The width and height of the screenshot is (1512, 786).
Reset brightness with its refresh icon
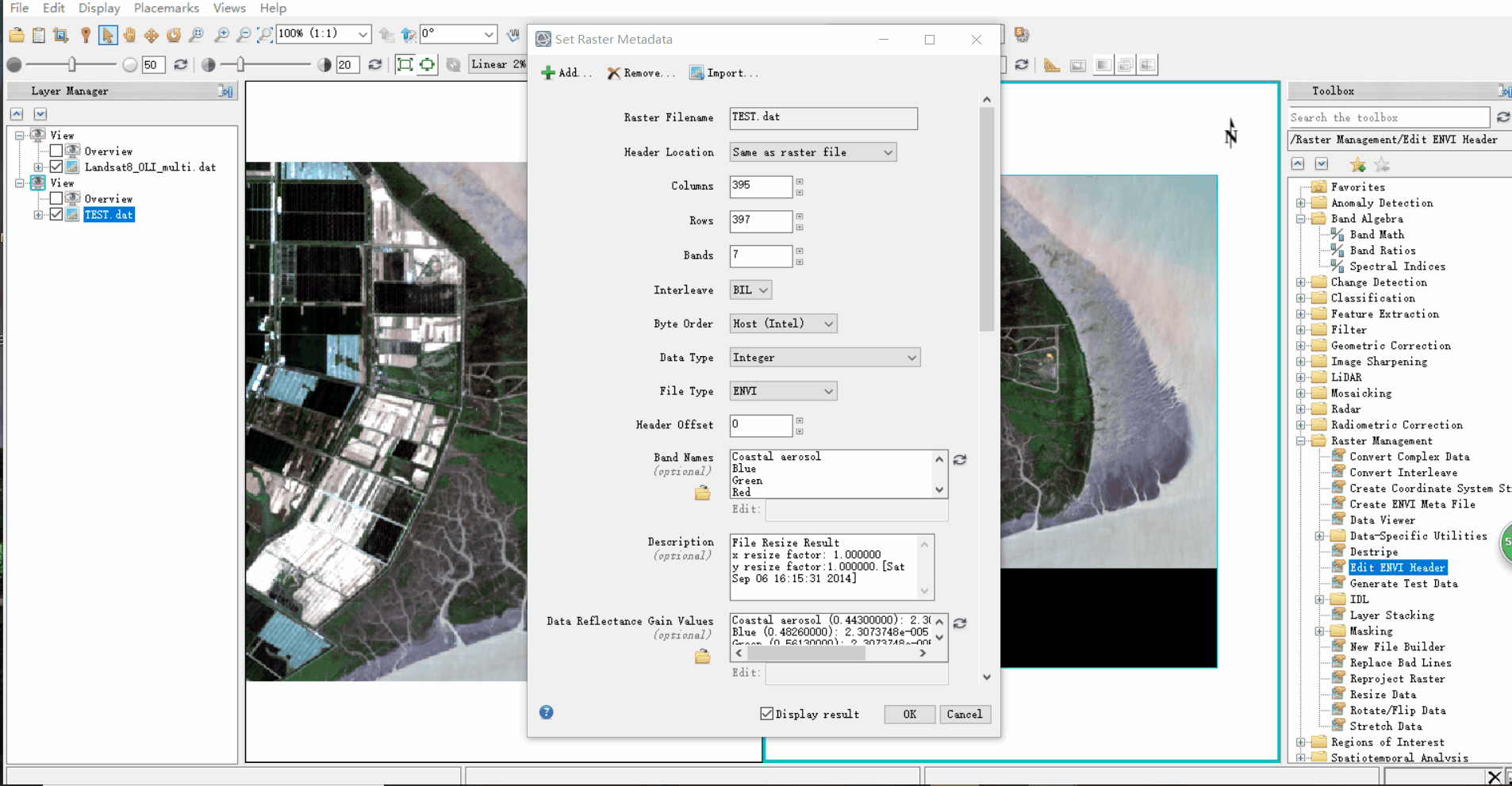point(181,65)
